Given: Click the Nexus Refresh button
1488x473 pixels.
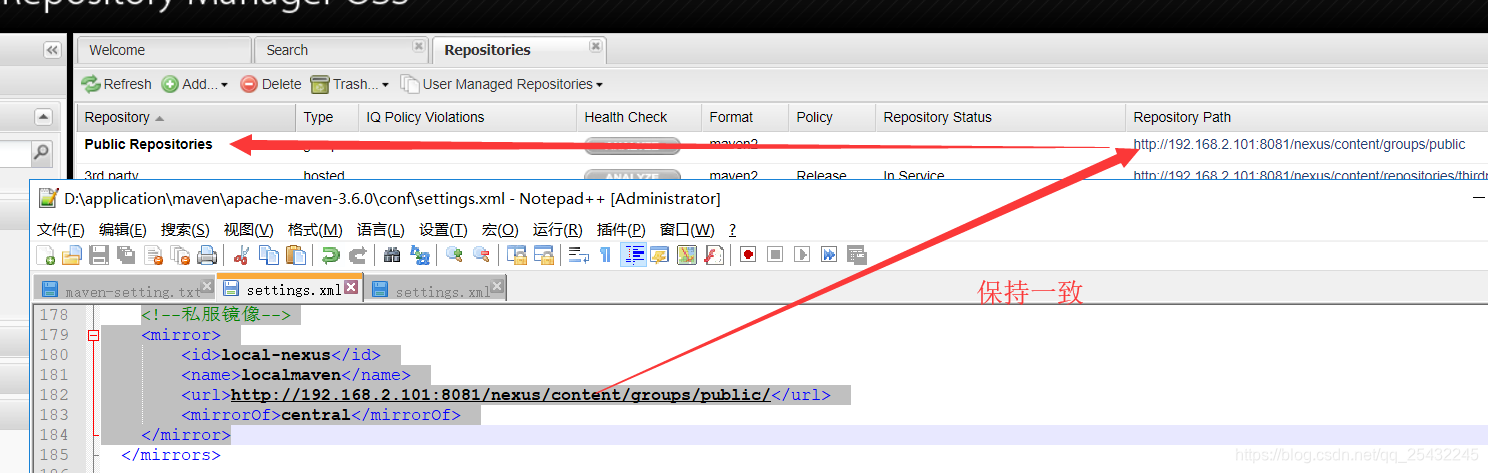Looking at the screenshot, I should pyautogui.click(x=117, y=84).
